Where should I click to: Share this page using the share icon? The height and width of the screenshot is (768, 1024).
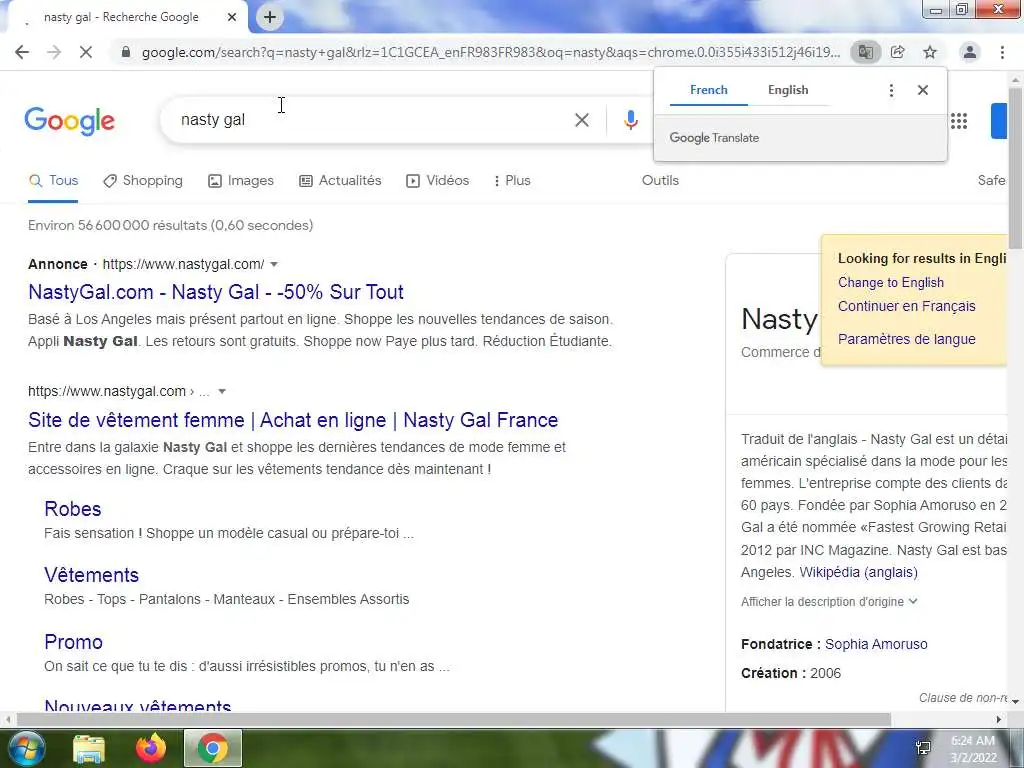tap(898, 52)
